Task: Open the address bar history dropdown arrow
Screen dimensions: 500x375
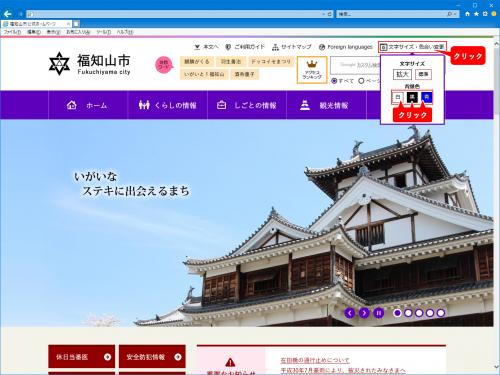Action: [323, 14]
